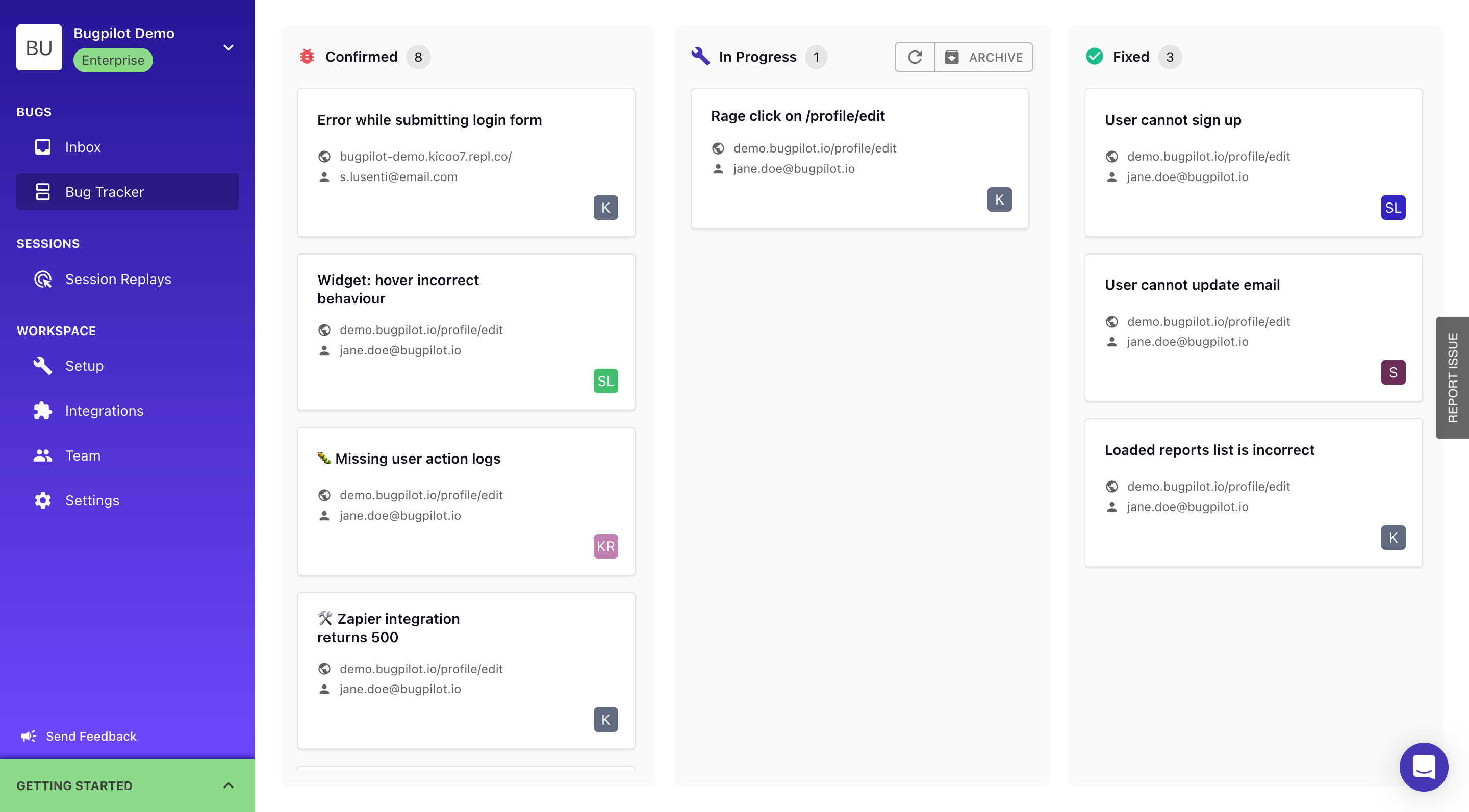Click the Fixed count badge 3
Image resolution: width=1469 pixels, height=812 pixels.
(1170, 57)
